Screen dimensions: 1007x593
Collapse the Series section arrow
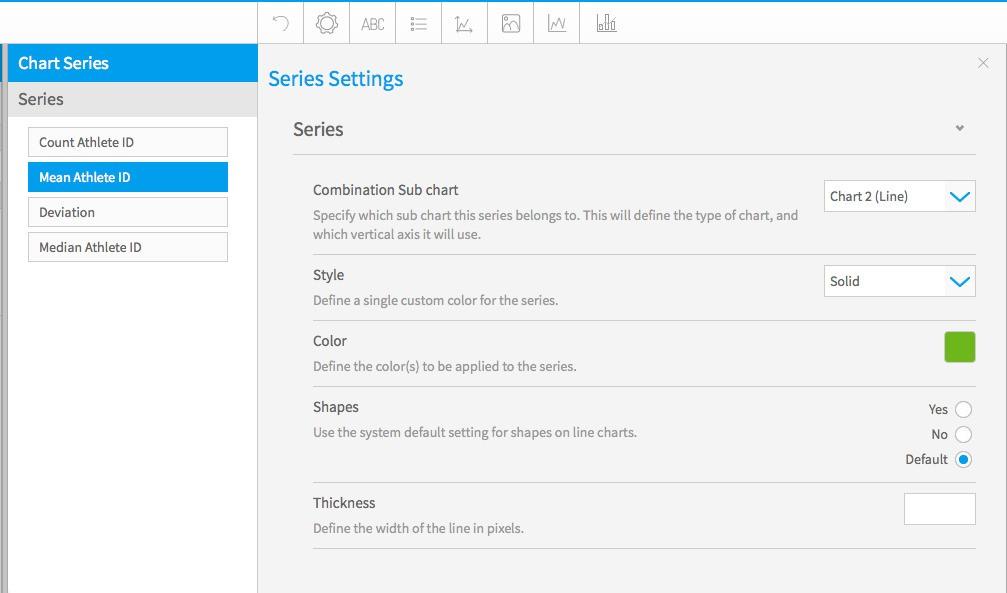point(959,128)
